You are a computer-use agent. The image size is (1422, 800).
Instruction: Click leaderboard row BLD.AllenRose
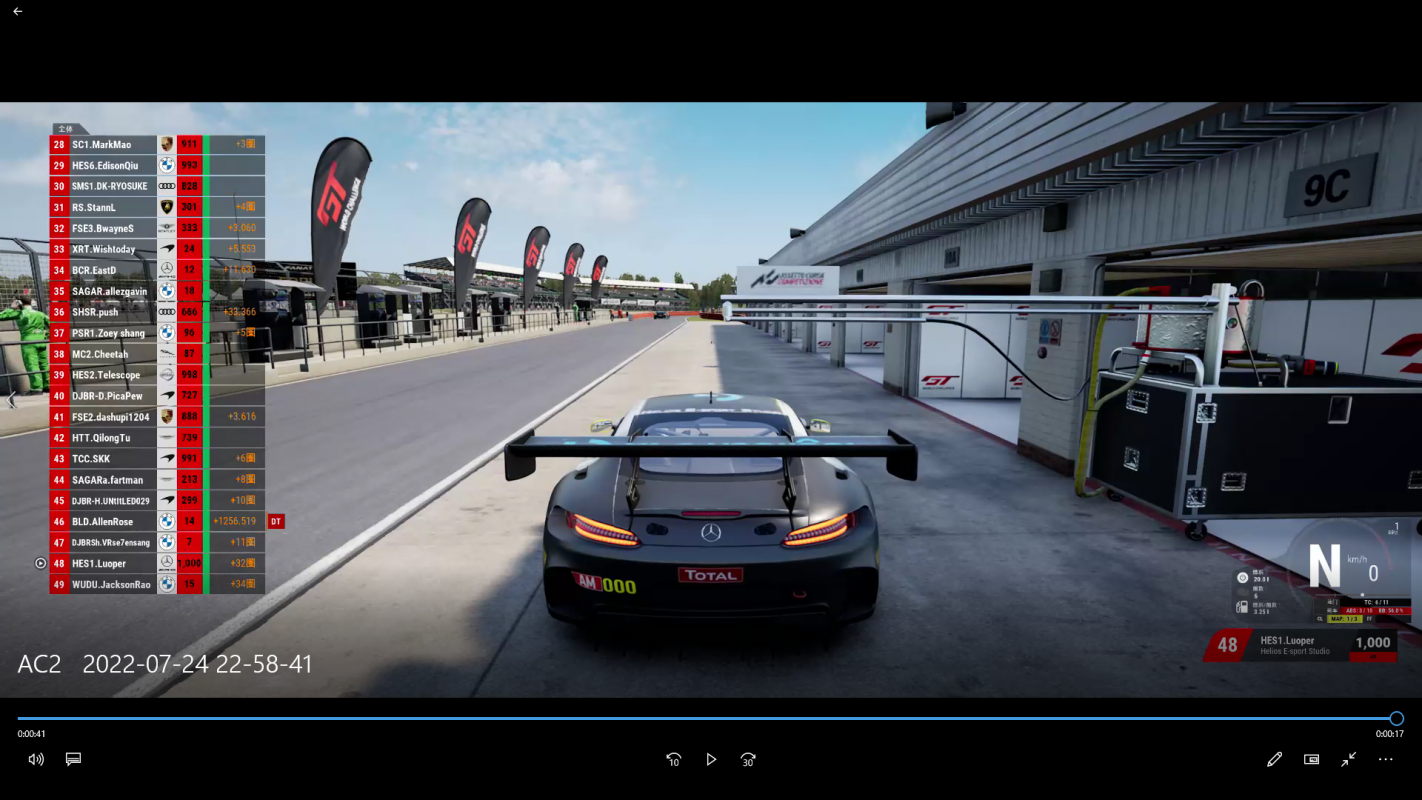pyautogui.click(x=157, y=522)
